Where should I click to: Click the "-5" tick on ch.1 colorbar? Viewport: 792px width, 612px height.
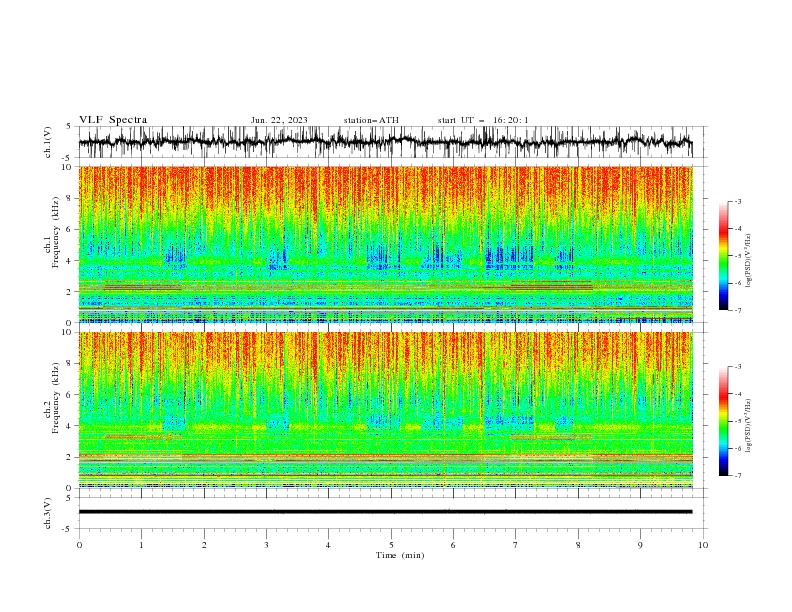(737, 256)
